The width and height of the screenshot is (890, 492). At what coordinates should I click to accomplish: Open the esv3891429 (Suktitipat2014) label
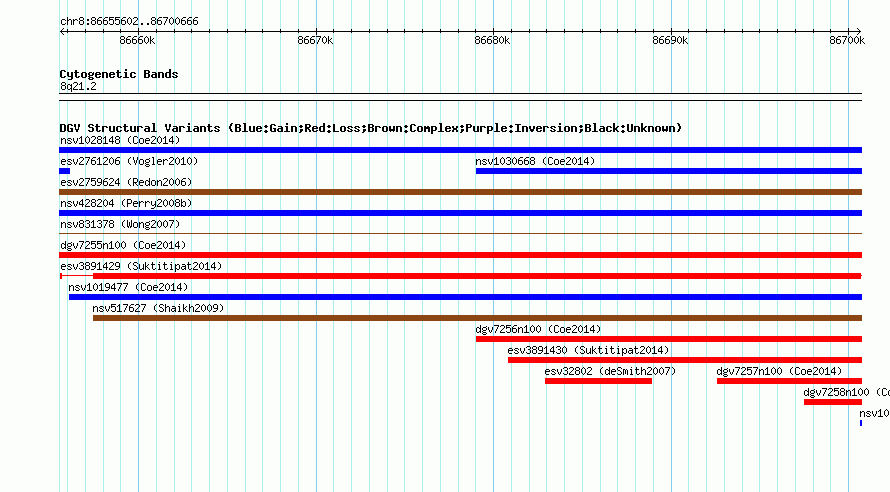[x=141, y=266]
